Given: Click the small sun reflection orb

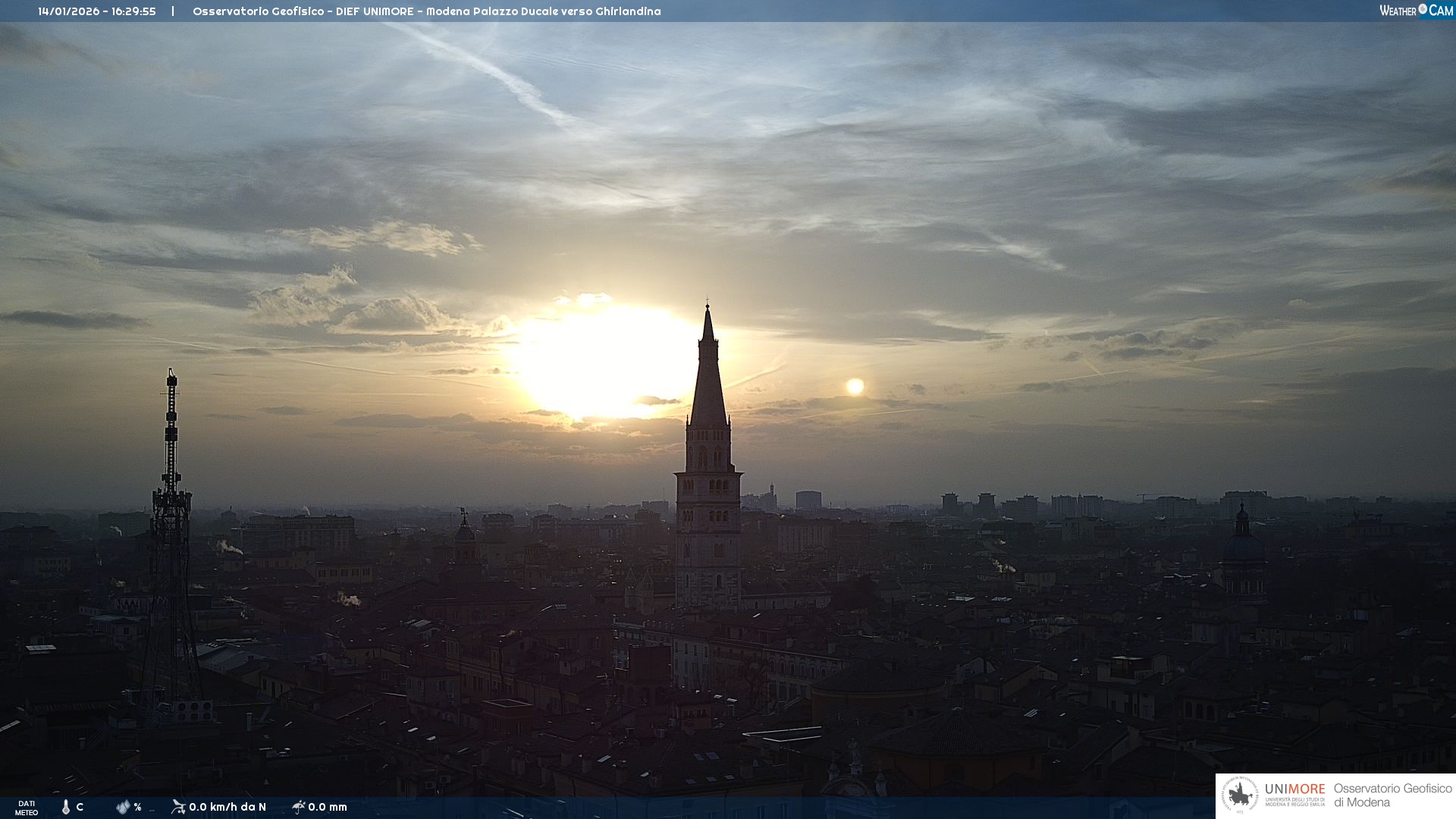Looking at the screenshot, I should (855, 387).
